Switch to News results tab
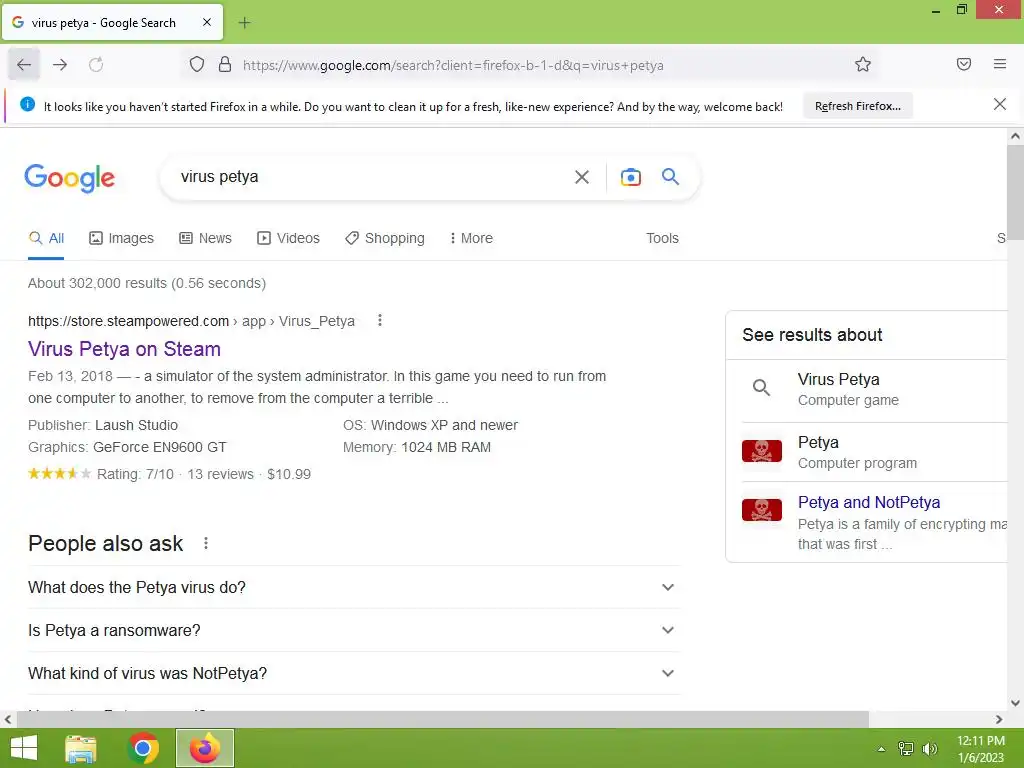Screen dimensions: 1024x768 tap(206, 238)
